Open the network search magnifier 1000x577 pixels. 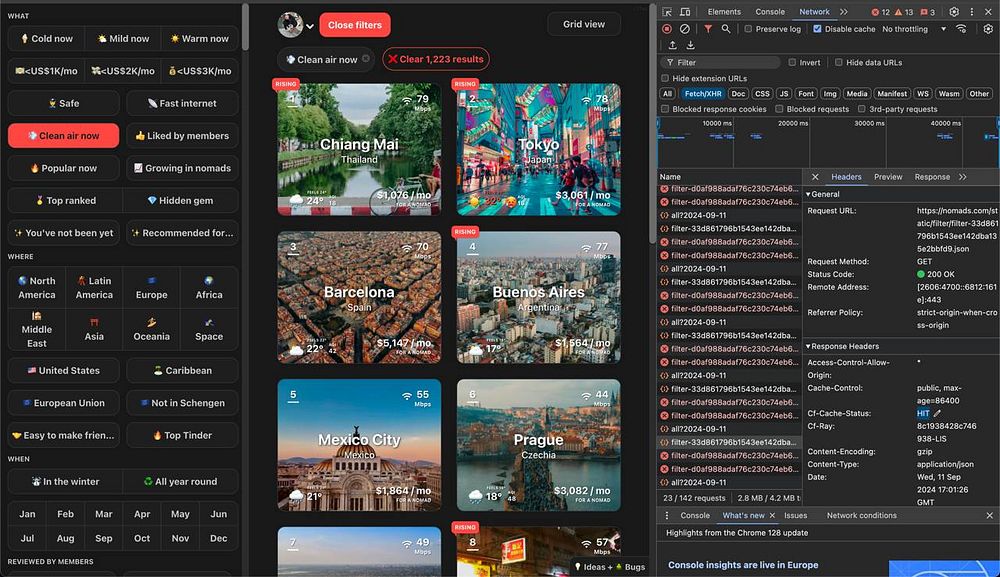(x=725, y=29)
